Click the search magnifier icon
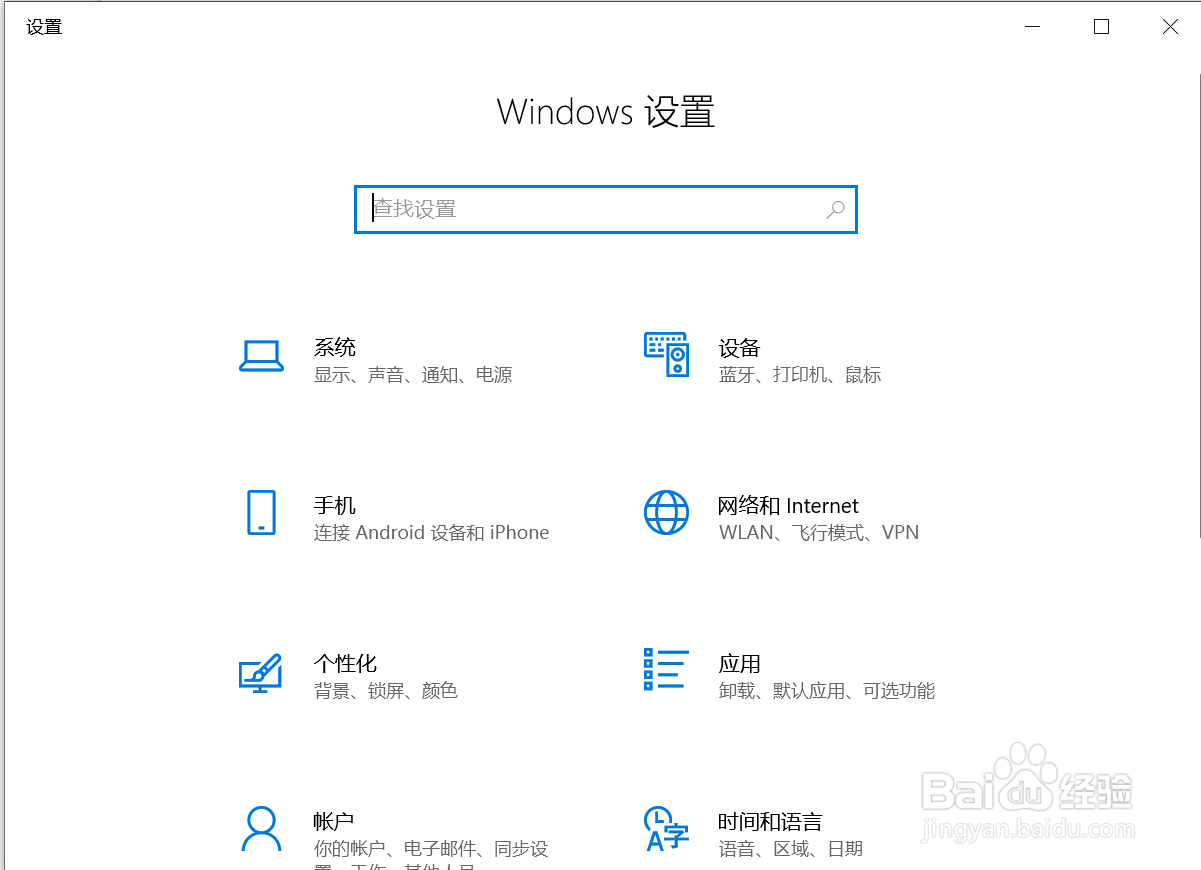Screen dimensions: 1201x870 tap(836, 210)
